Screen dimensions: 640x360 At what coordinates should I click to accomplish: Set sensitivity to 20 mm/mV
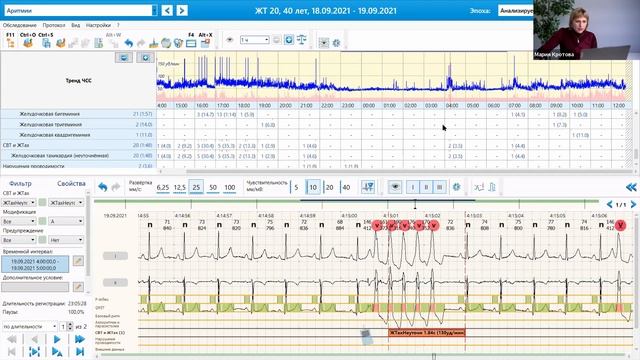[x=329, y=188]
